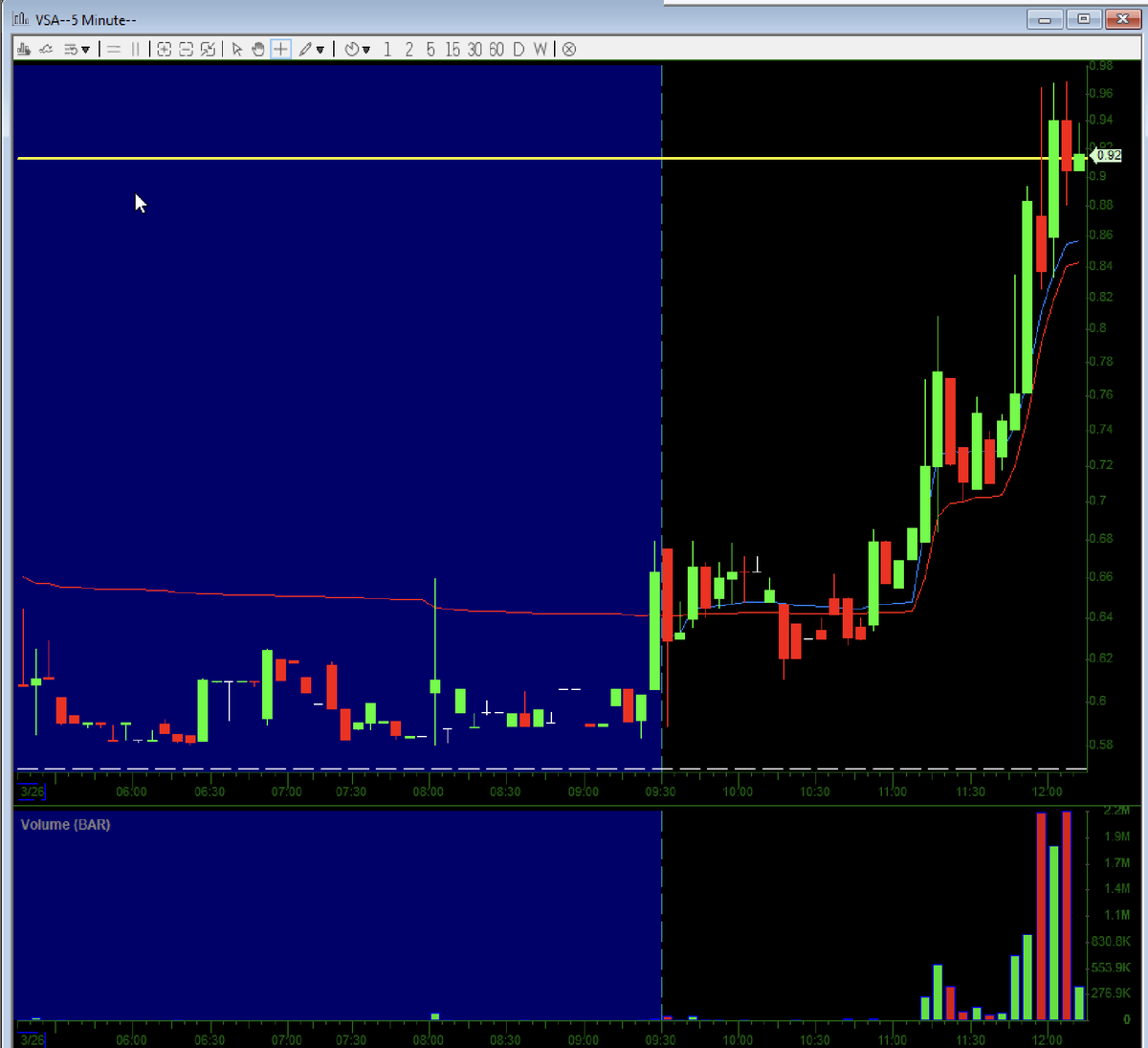Reset the chart zoom
The image size is (1148, 1048).
pos(208,49)
